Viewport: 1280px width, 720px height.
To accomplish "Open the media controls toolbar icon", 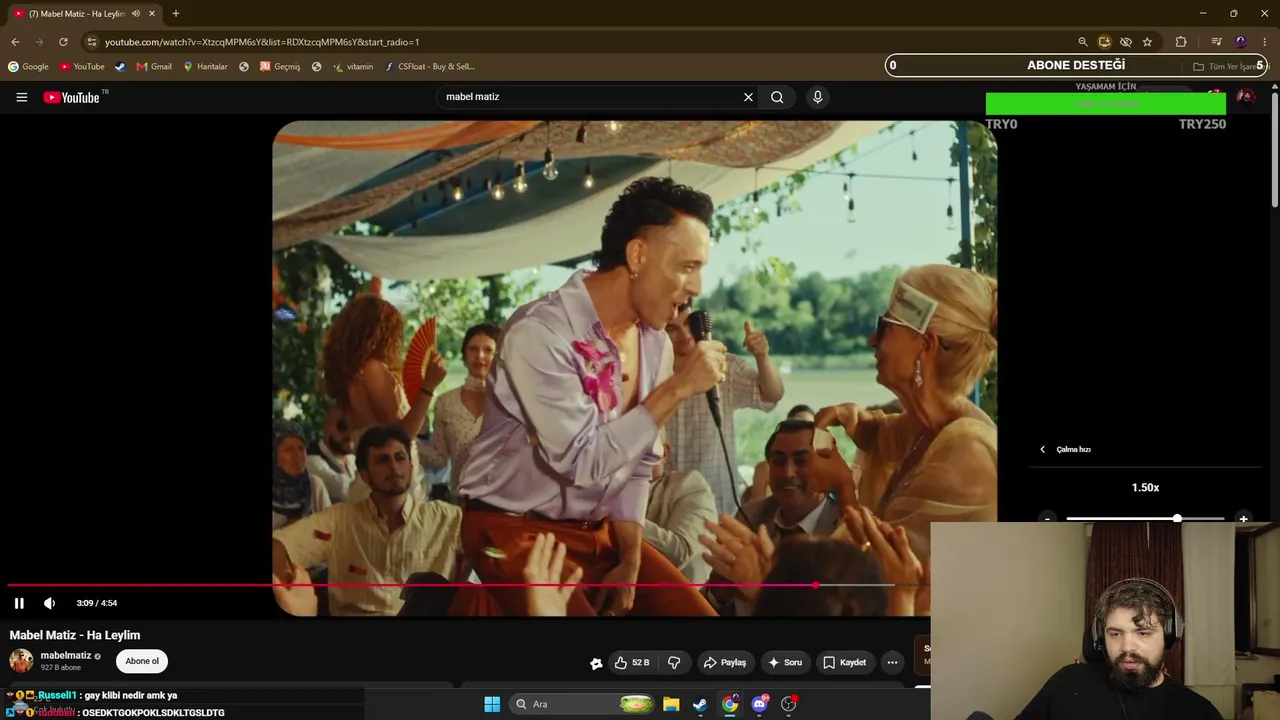I will point(1216,42).
